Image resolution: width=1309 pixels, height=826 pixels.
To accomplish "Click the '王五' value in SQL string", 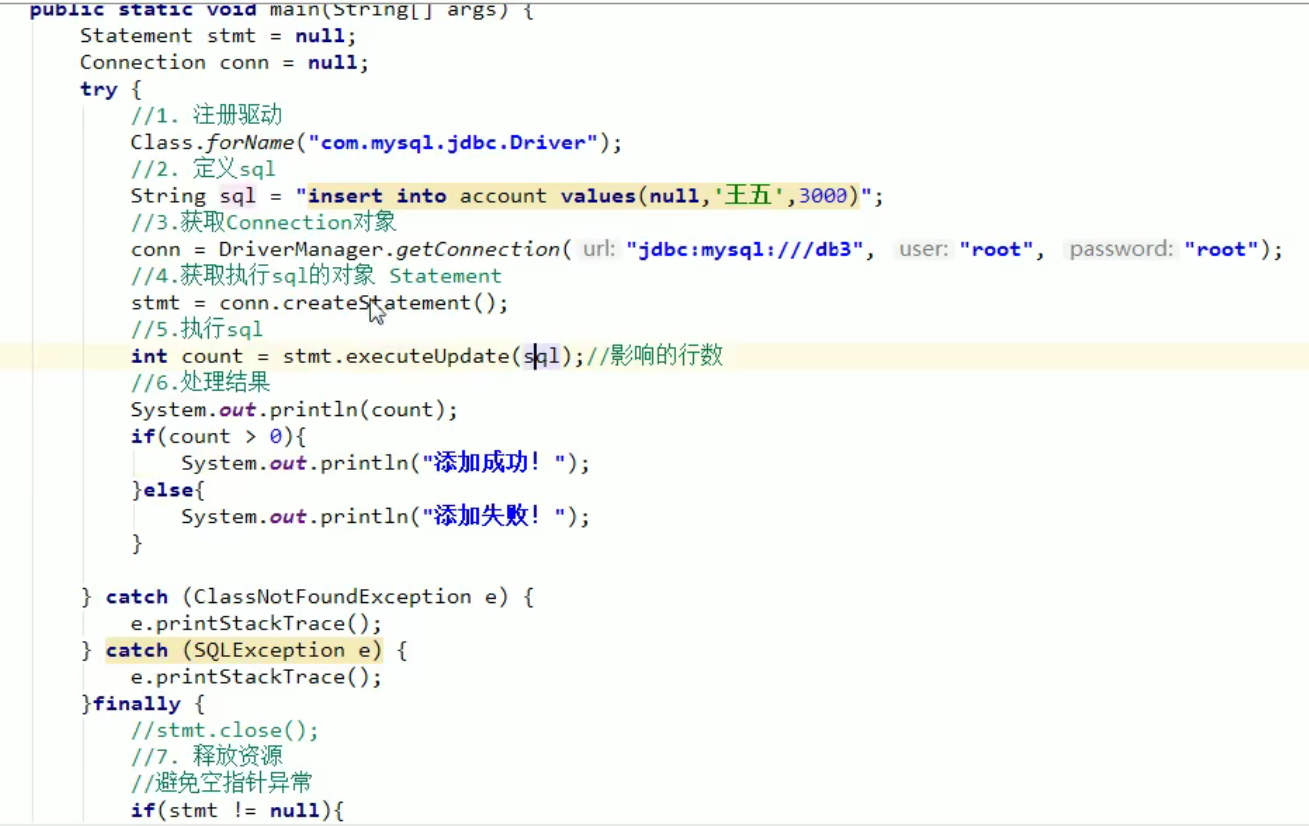I will coord(748,196).
